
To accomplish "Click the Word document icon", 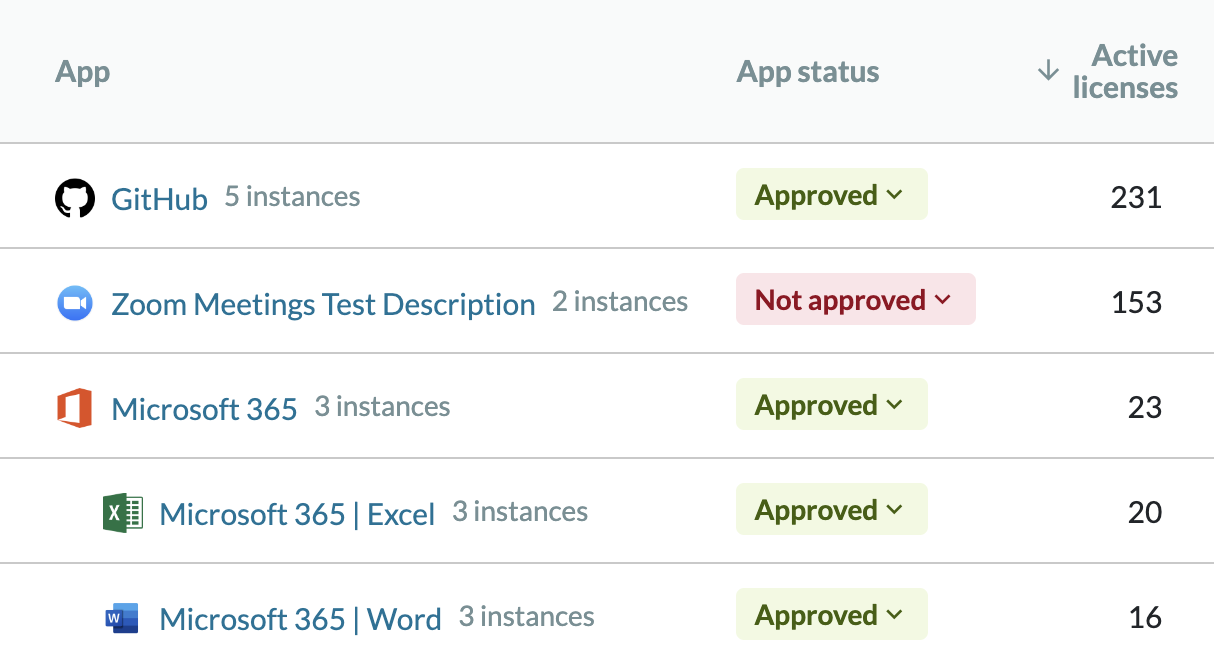I will pyautogui.click(x=122, y=616).
